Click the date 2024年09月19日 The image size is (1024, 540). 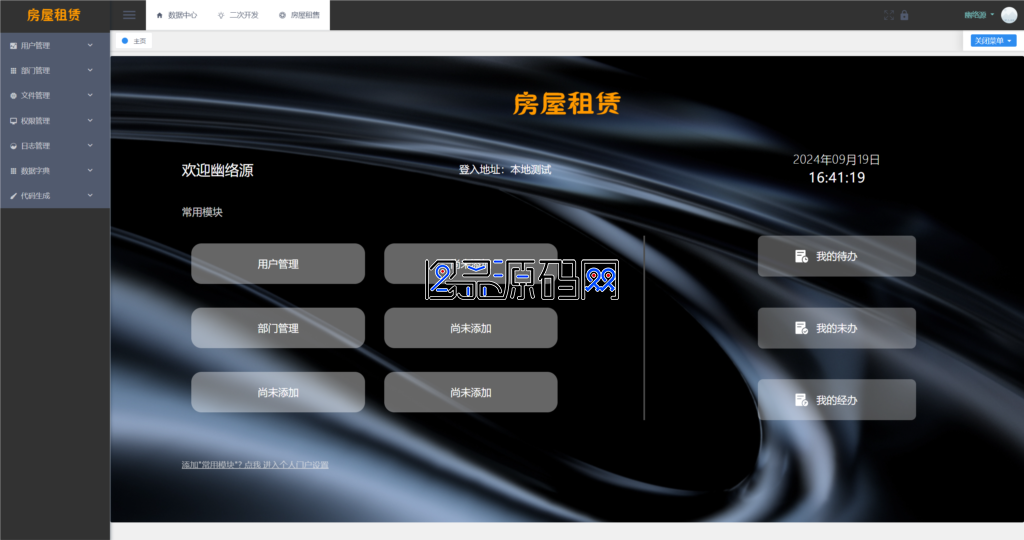[837, 159]
